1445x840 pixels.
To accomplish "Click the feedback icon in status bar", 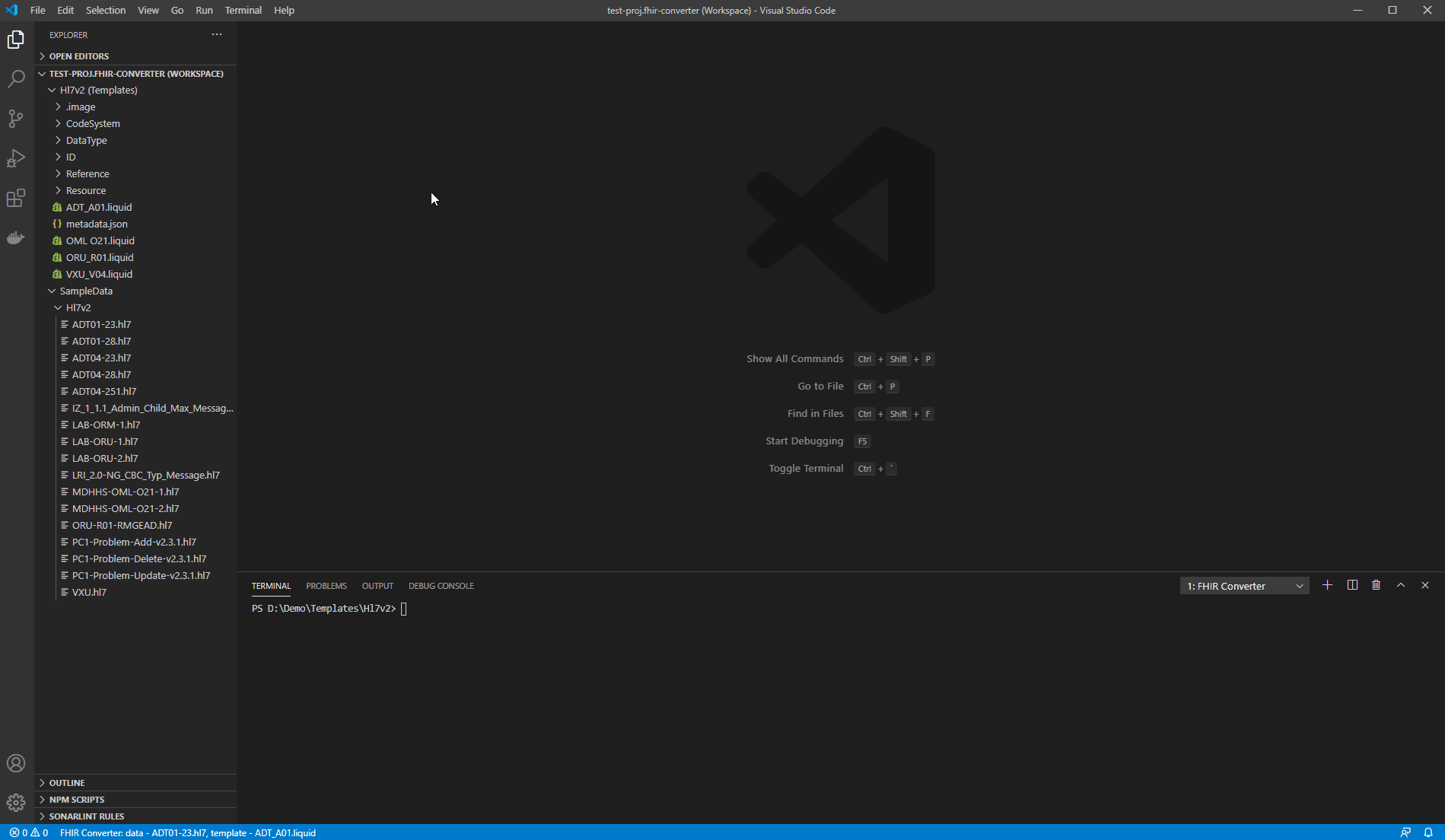I will point(1405,832).
